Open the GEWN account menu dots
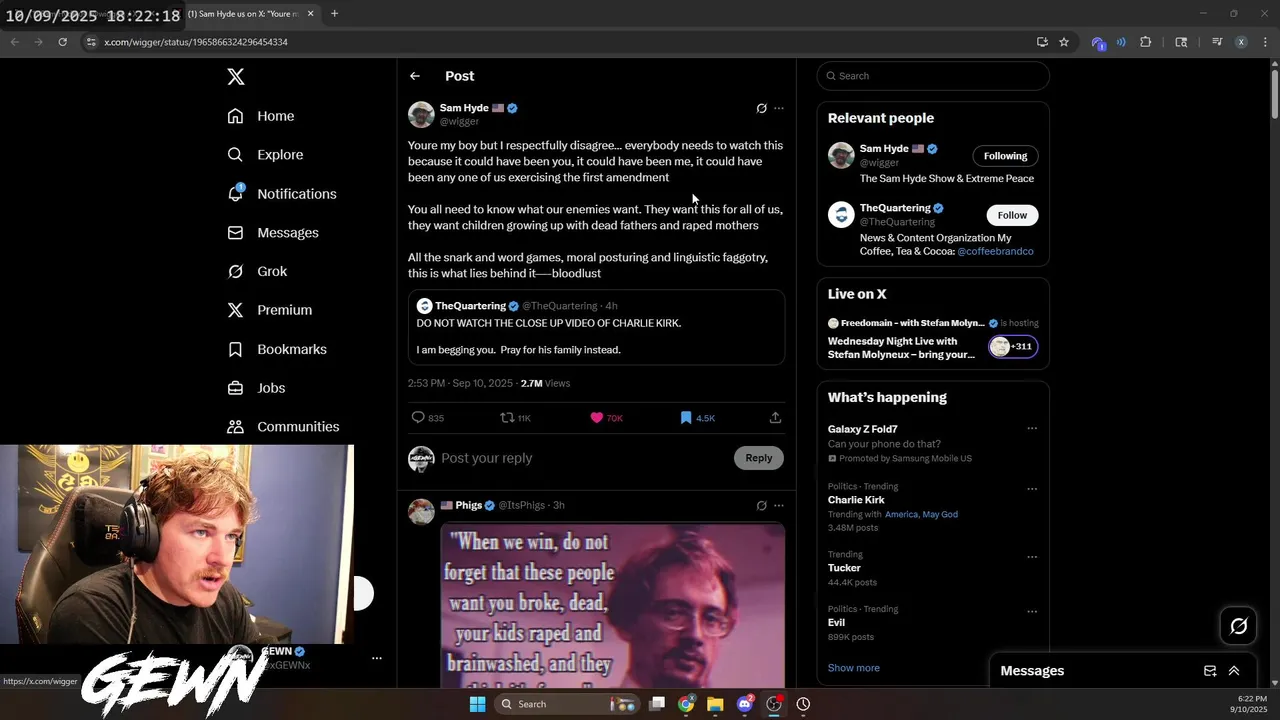Image resolution: width=1280 pixels, height=720 pixels. pos(377,658)
